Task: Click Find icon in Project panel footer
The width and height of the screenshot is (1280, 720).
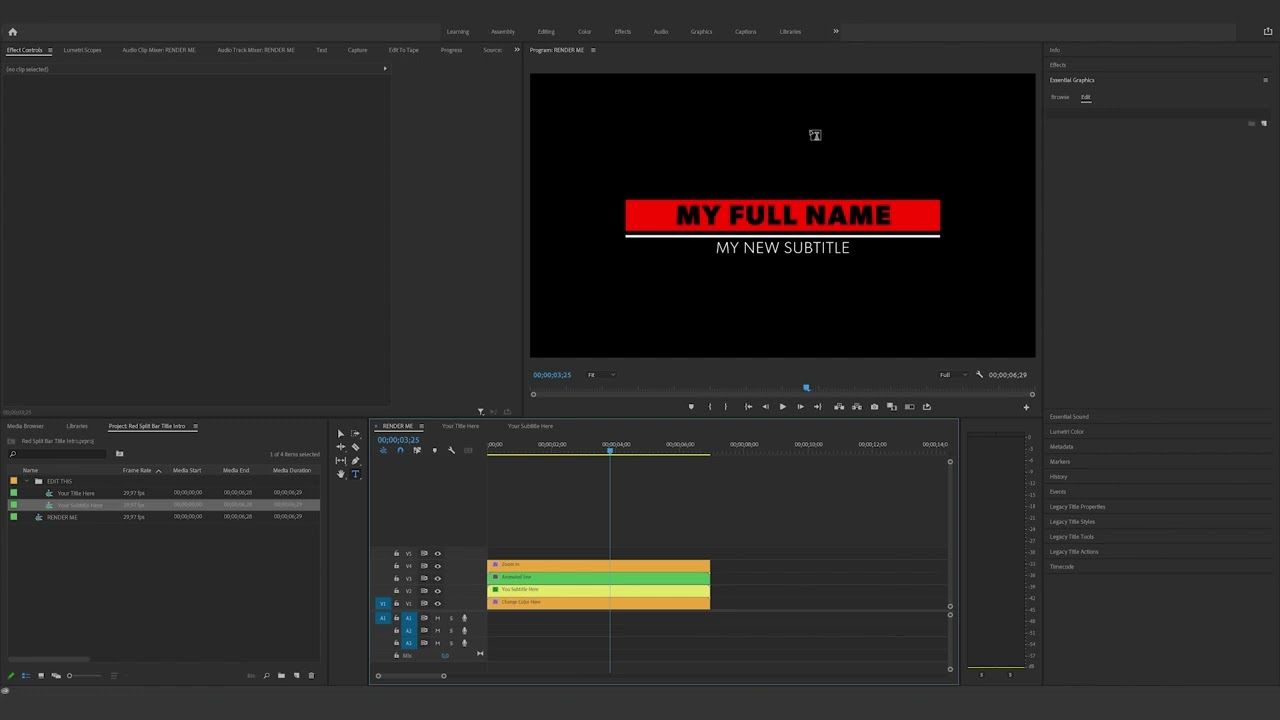Action: tap(266, 676)
